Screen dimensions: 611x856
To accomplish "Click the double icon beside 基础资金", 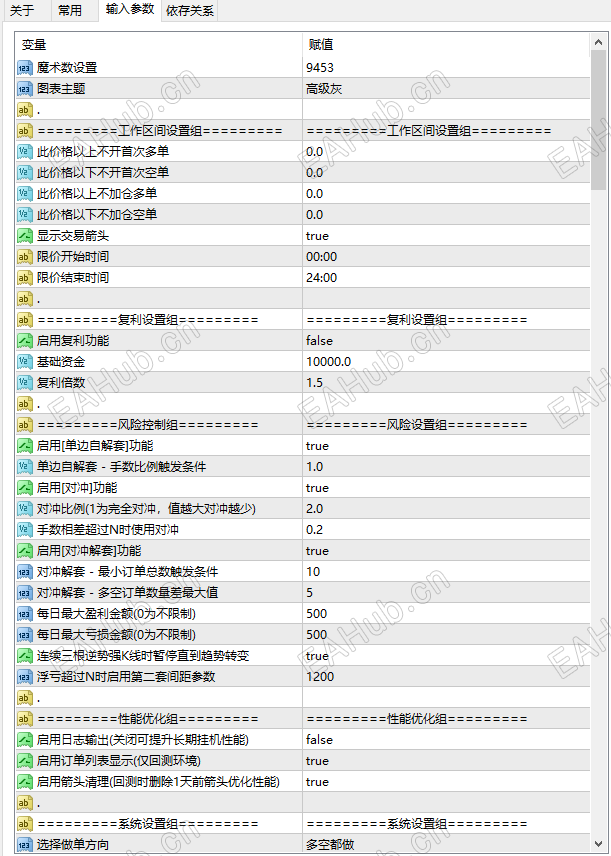I will (25, 362).
